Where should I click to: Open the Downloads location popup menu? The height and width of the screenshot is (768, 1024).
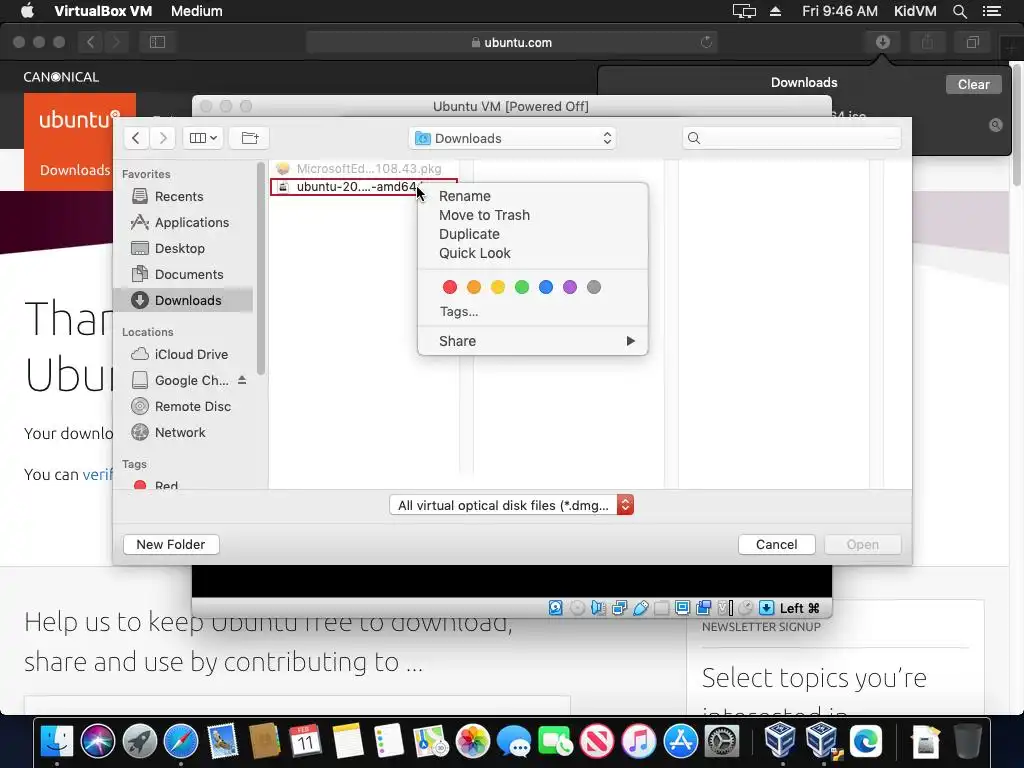point(513,138)
